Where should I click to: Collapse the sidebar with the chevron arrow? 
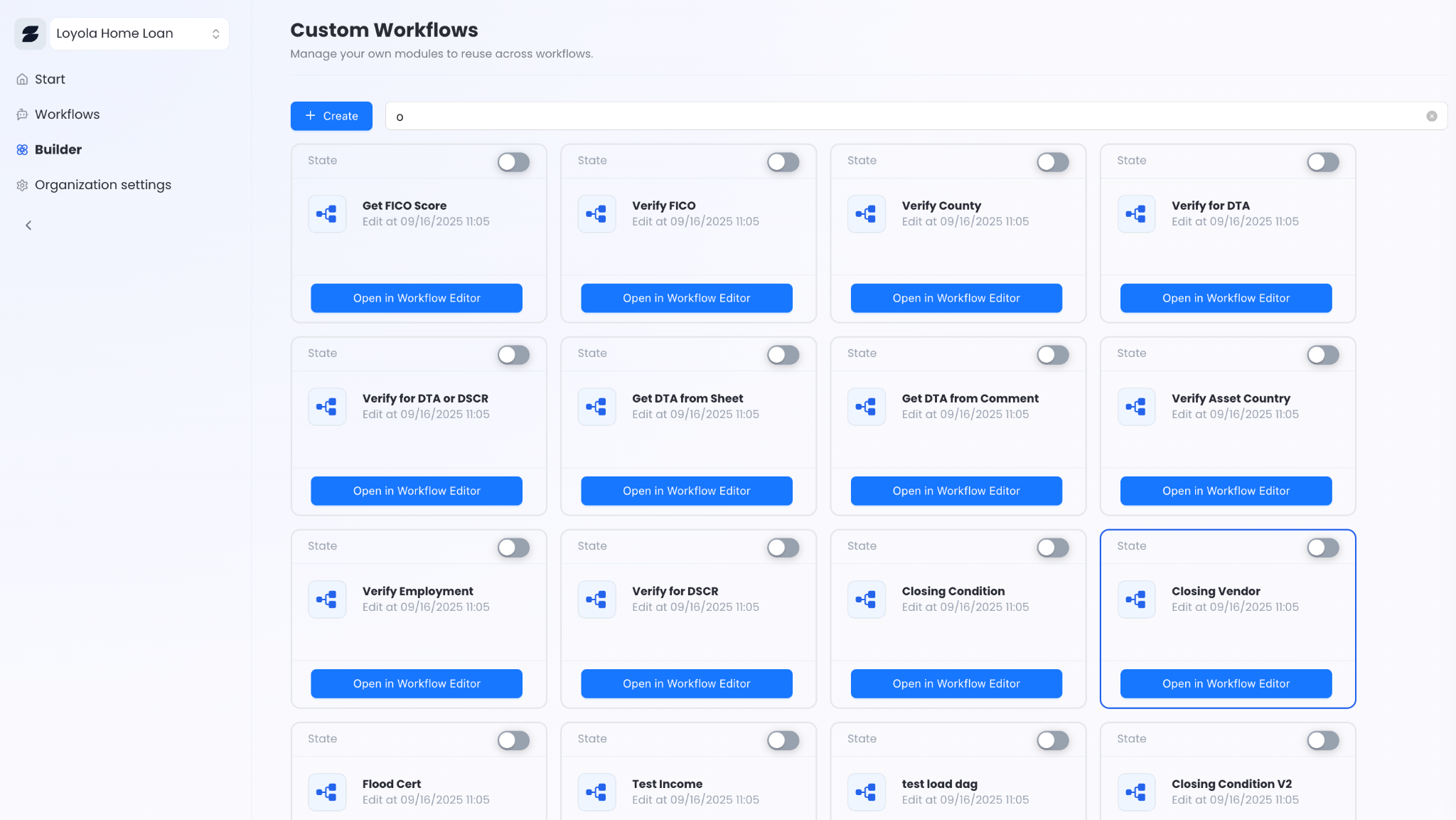(x=28, y=225)
